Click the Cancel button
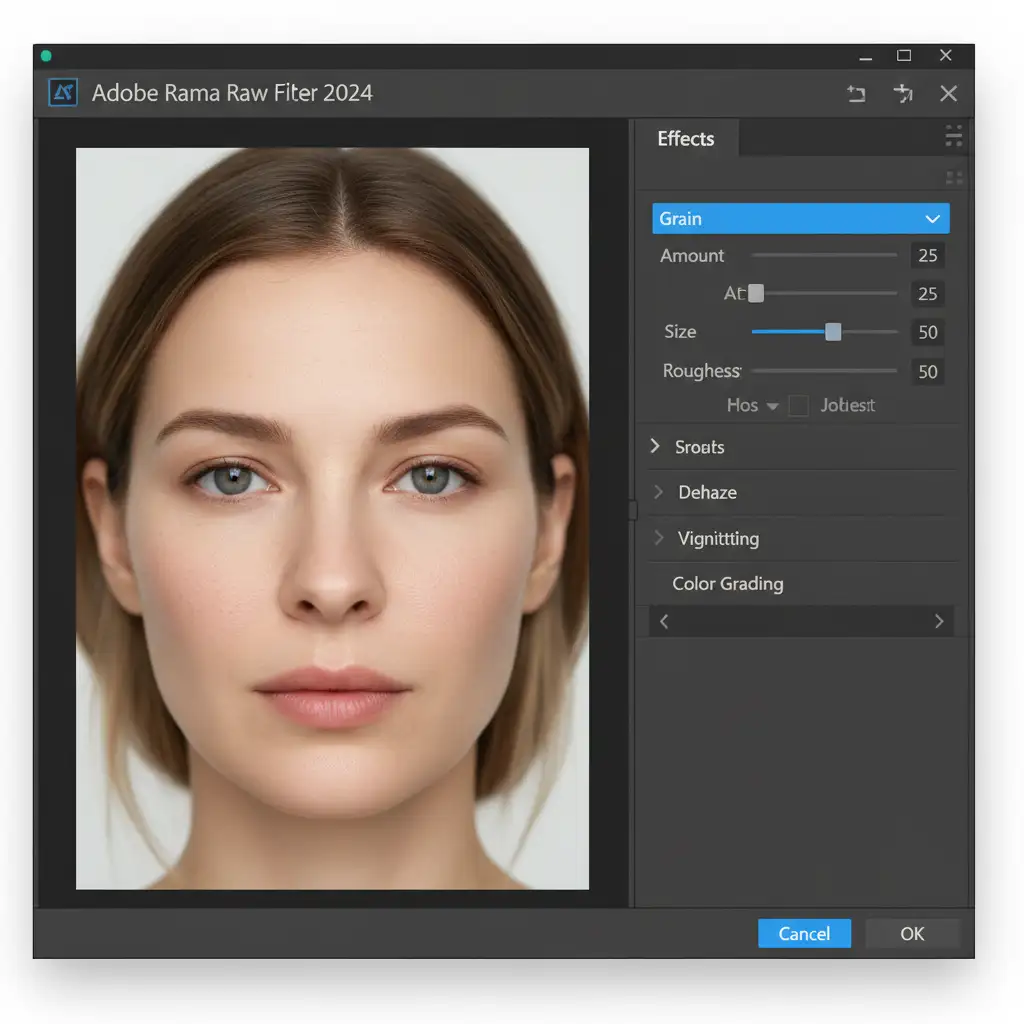 pos(804,933)
